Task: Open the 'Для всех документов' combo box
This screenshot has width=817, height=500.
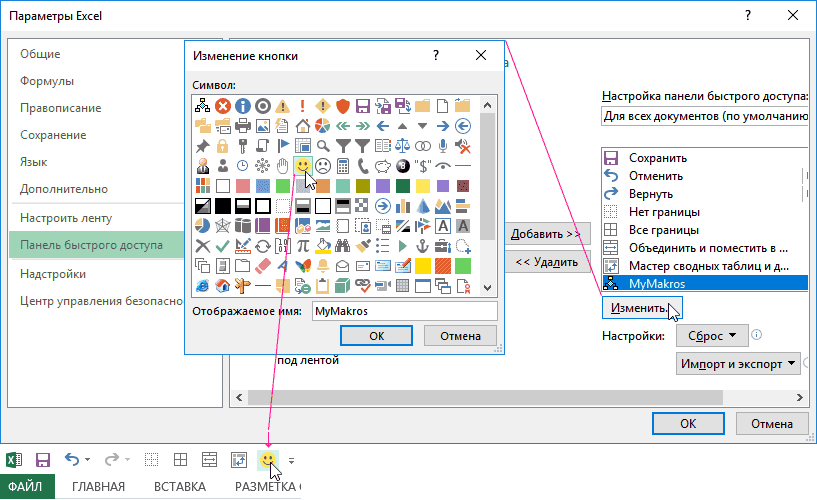Action: point(705,117)
